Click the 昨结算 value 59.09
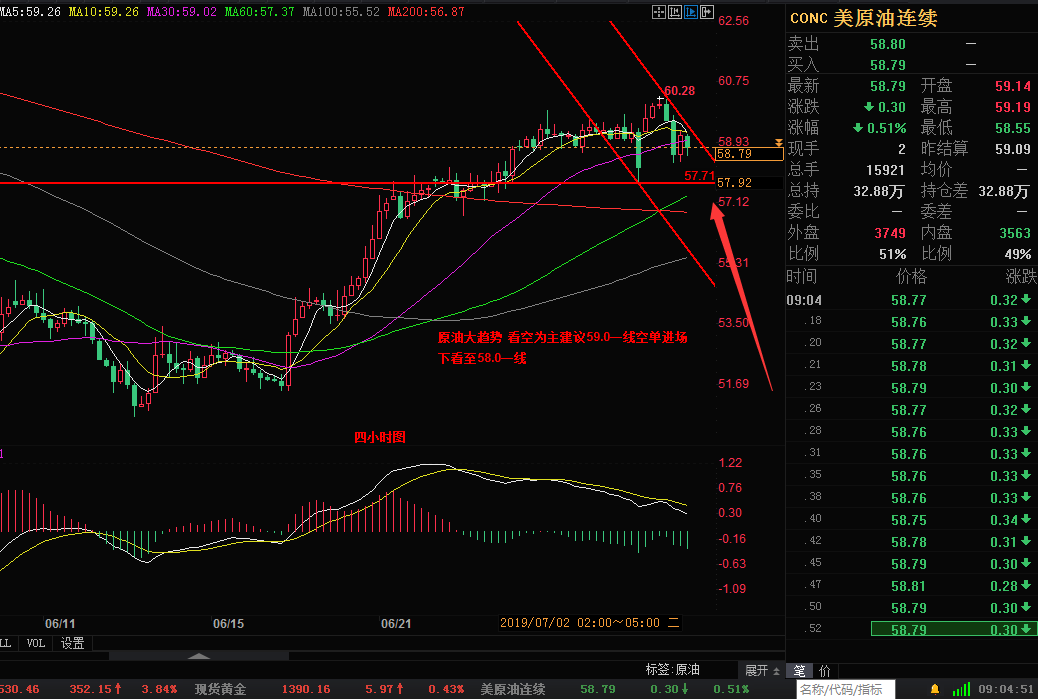Screen dimensions: 1038x699 [1013, 149]
